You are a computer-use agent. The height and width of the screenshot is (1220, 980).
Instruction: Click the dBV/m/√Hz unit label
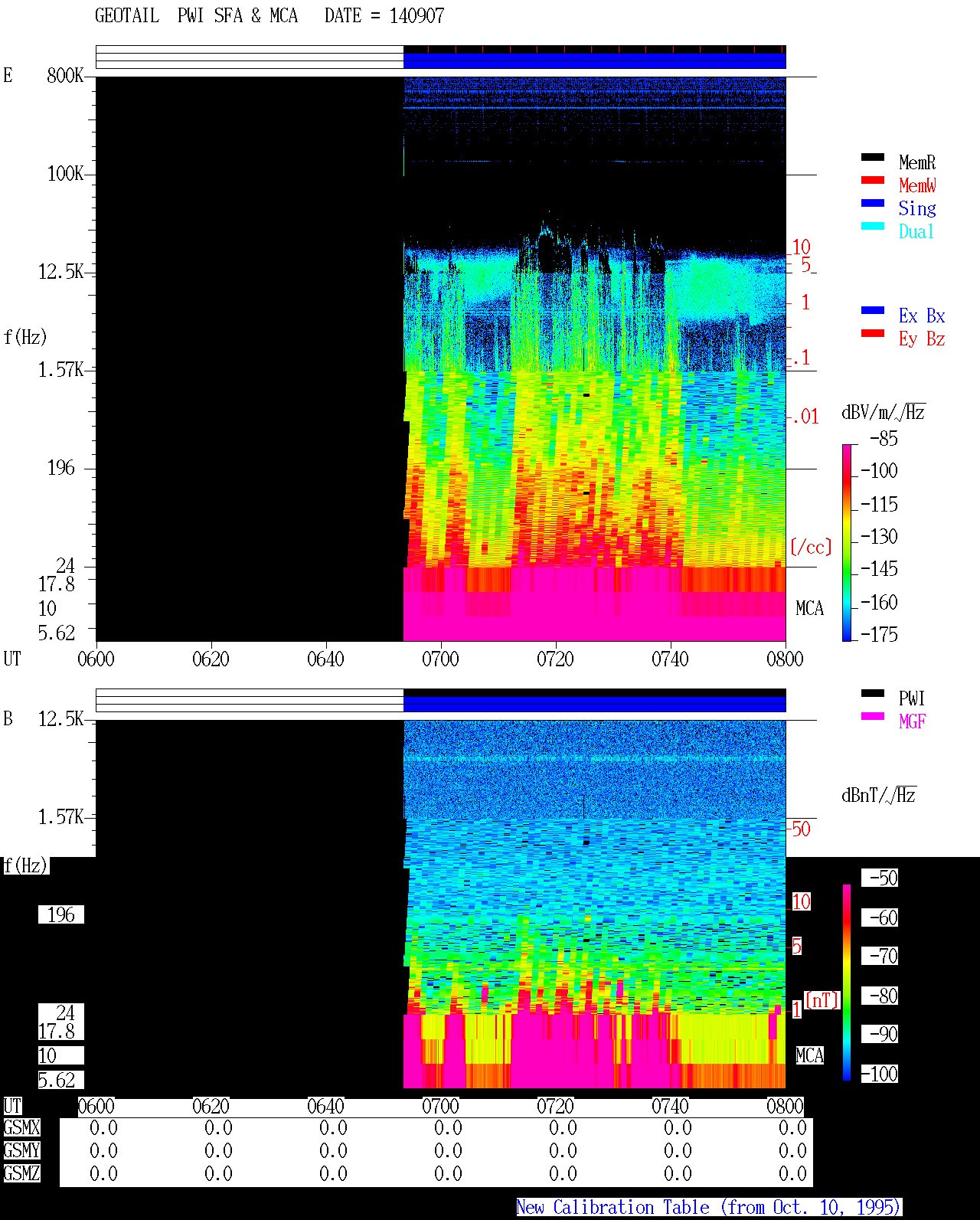pyautogui.click(x=884, y=412)
